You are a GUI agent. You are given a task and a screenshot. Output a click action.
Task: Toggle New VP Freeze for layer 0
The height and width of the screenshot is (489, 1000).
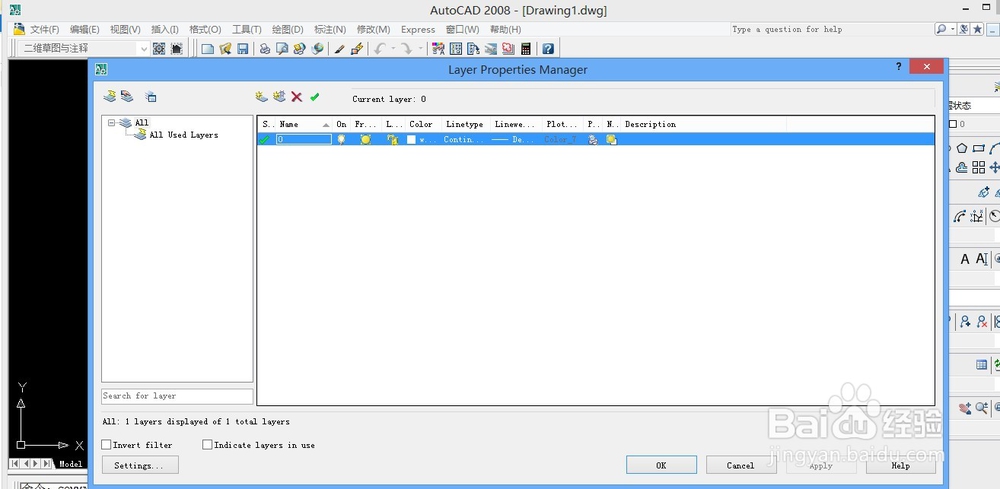612,140
